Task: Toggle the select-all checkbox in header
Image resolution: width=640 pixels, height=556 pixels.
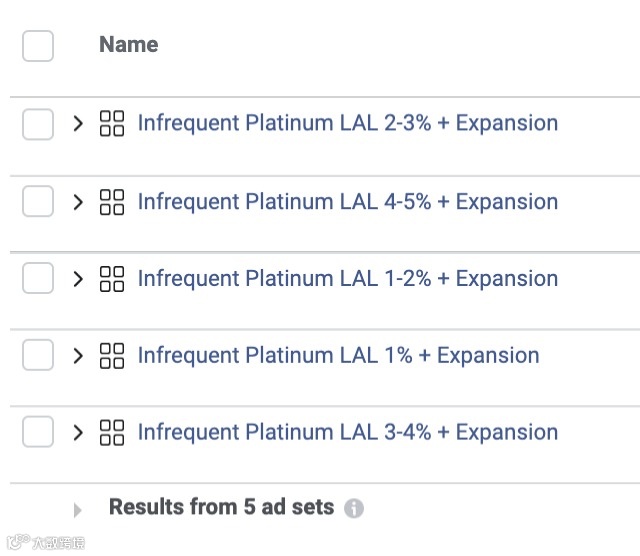Action: (x=38, y=46)
